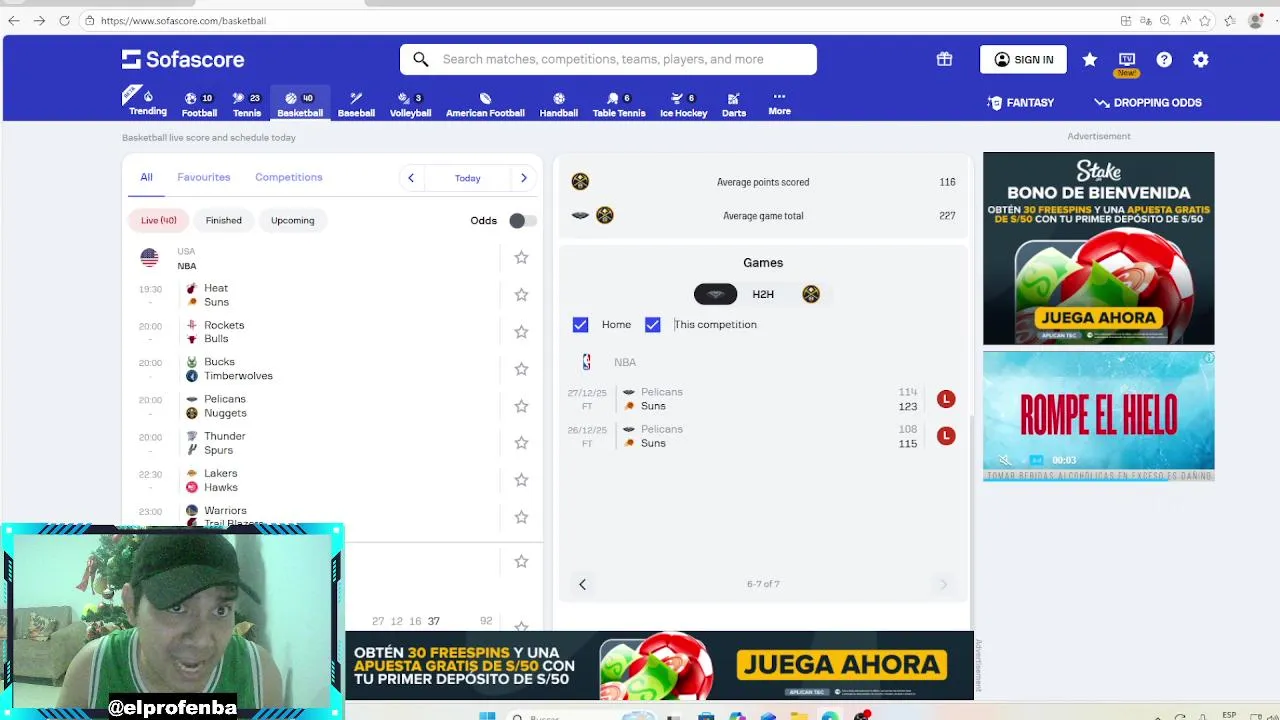Viewport: 1280px width, 720px height.
Task: Select the Nuggets team logo filter
Action: coord(811,294)
